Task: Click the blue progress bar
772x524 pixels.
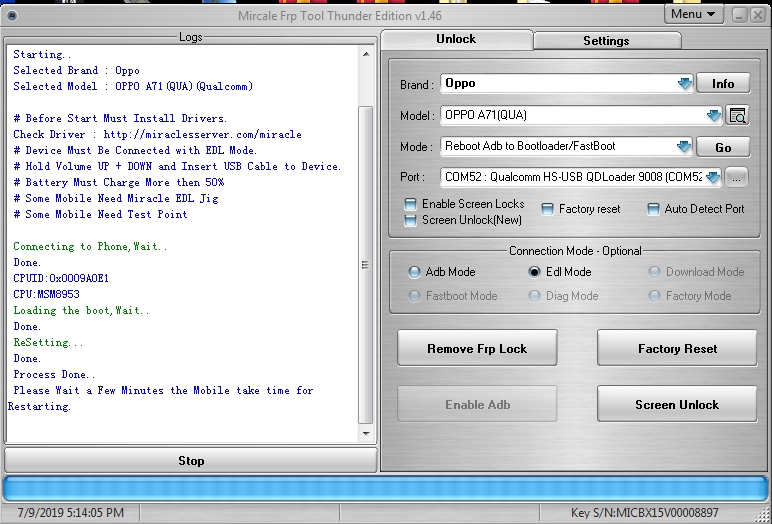Action: click(x=386, y=489)
